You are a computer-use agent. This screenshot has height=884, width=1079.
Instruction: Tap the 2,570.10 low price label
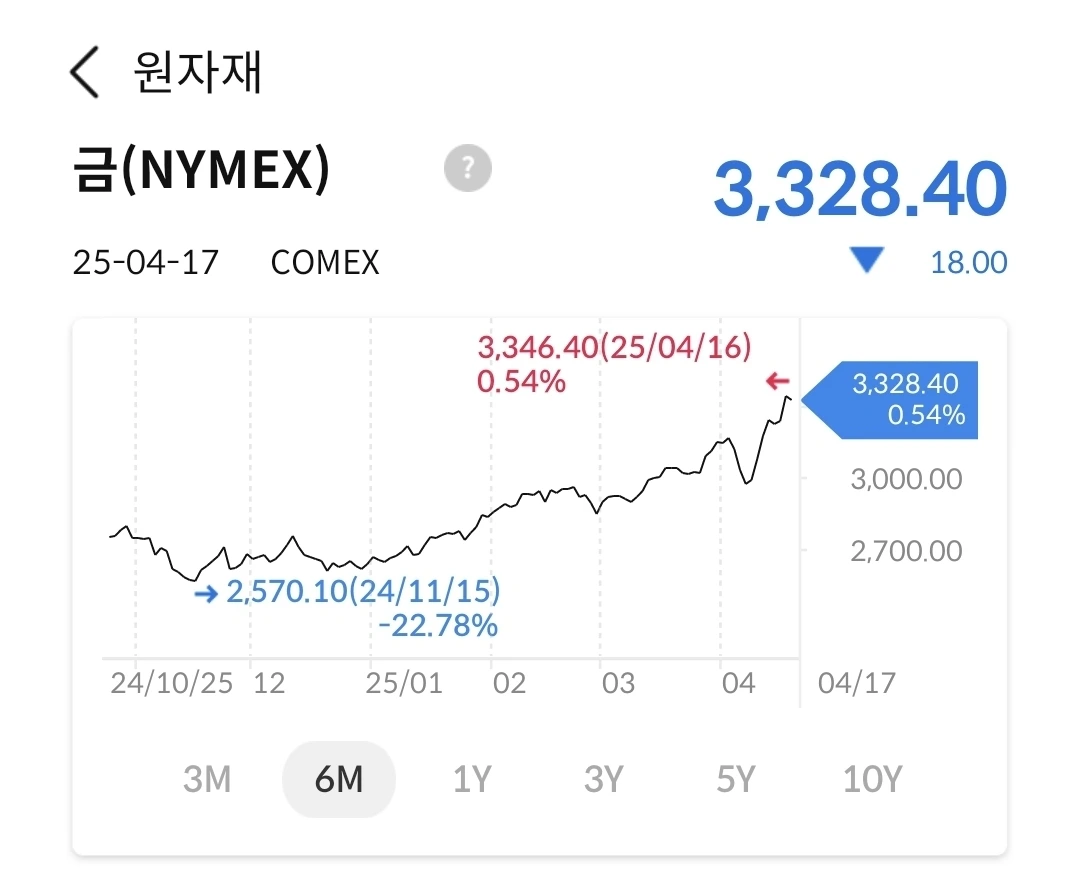tap(363, 591)
